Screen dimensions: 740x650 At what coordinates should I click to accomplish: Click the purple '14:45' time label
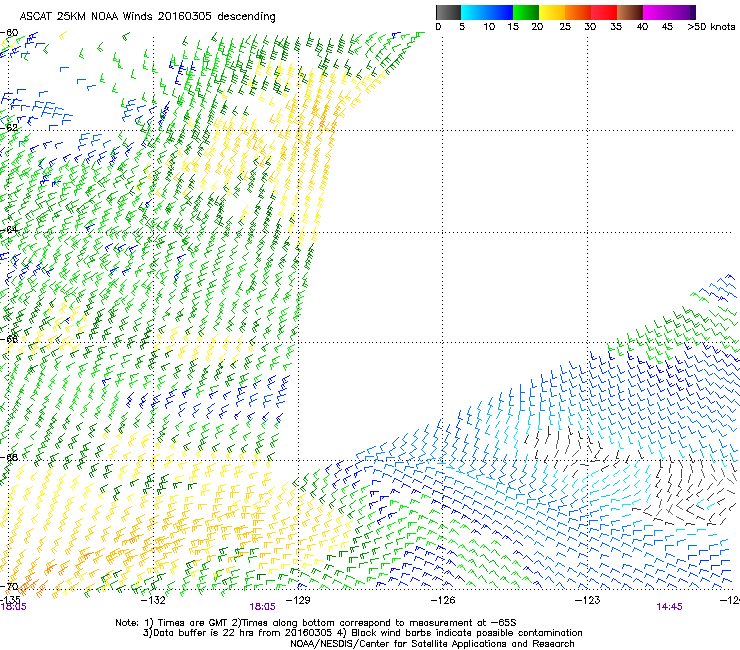point(669,607)
